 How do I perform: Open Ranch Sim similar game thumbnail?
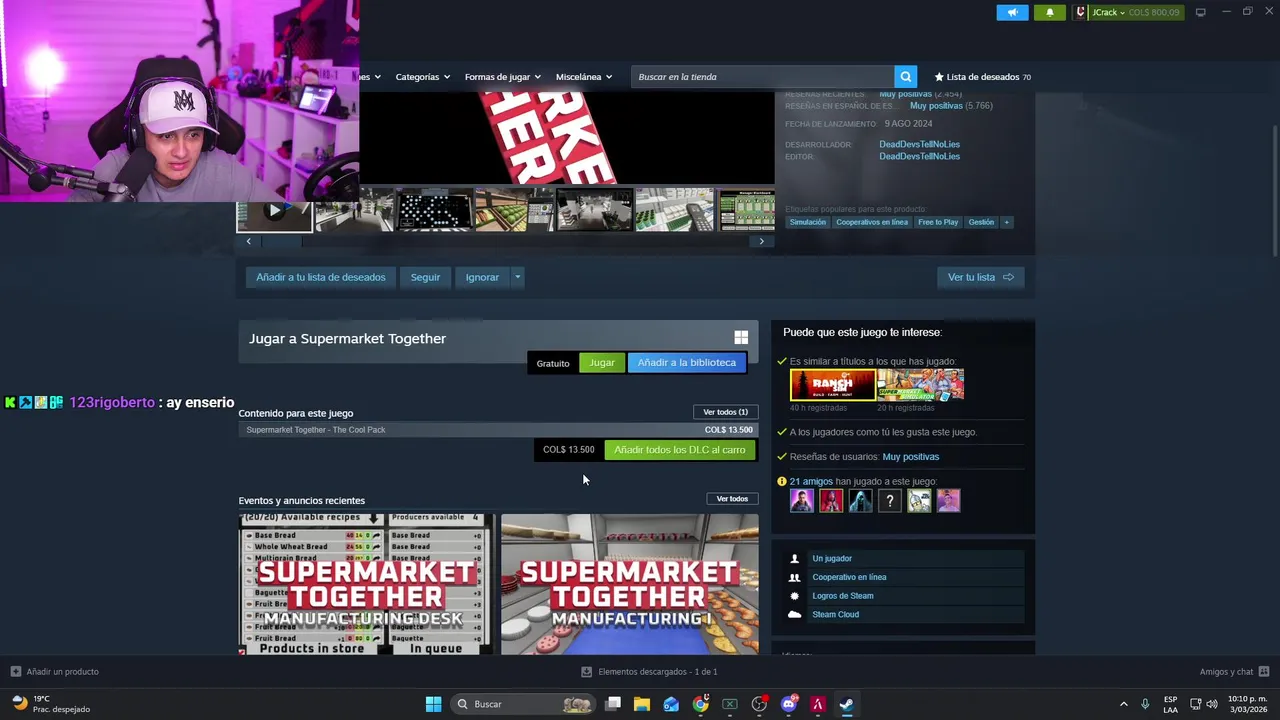tap(832, 385)
